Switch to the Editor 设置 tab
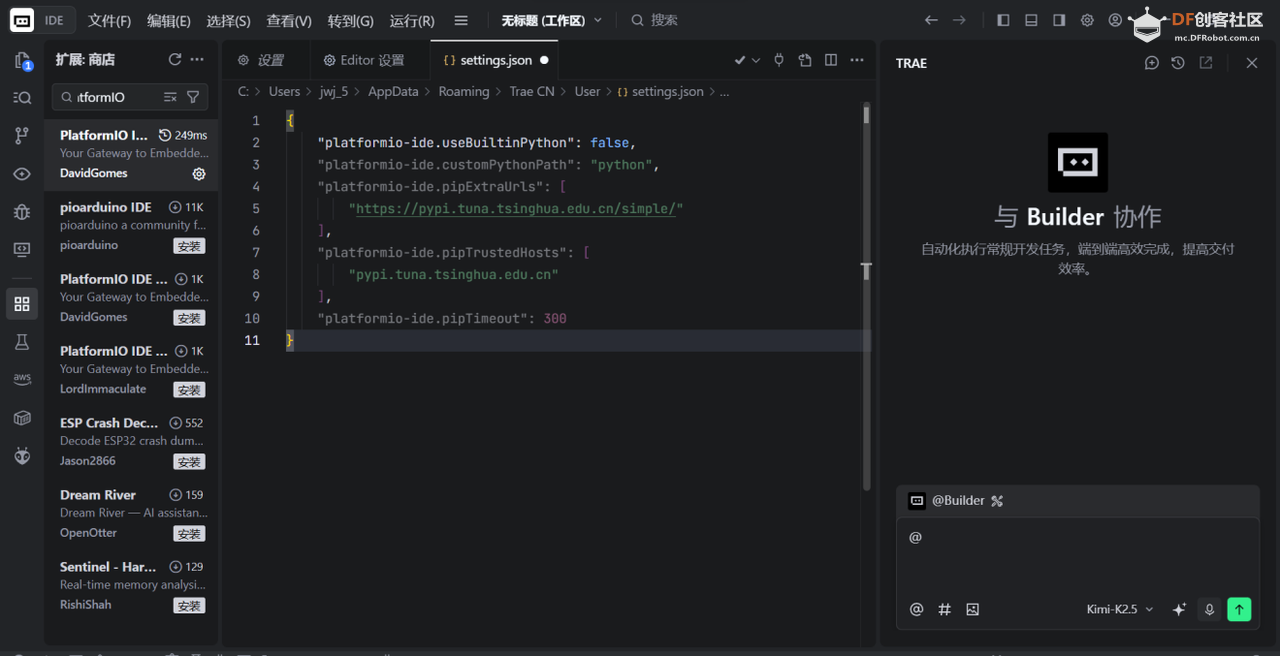The width and height of the screenshot is (1280, 656). (x=364, y=59)
